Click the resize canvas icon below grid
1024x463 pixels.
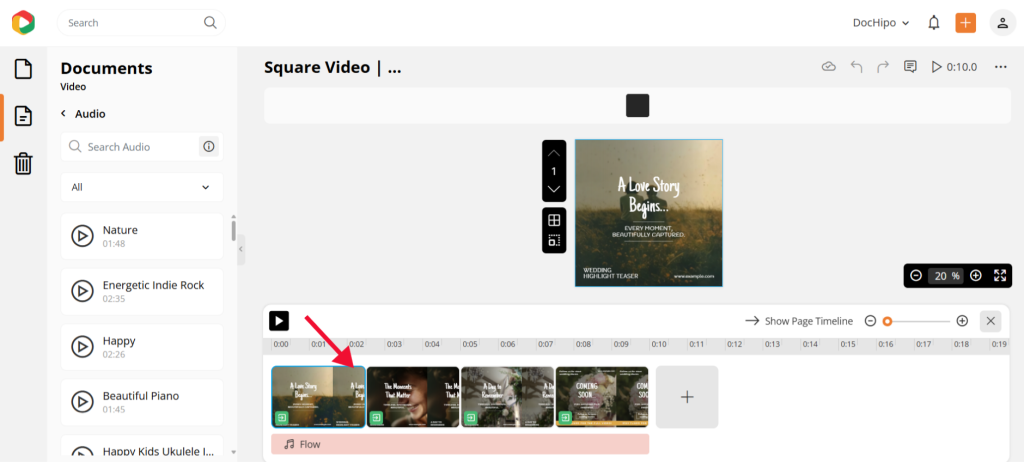(x=554, y=240)
